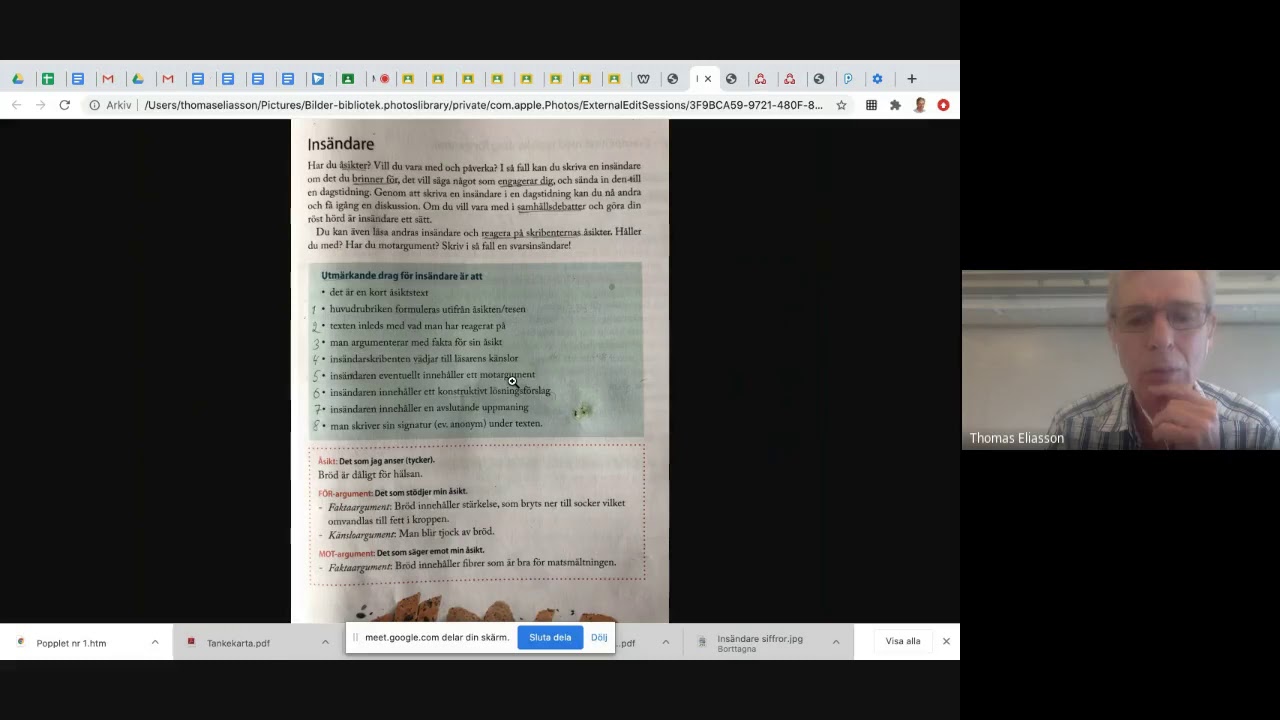
Task: Click the 'Utmärkande drag för insändare är att' heading
Action: pos(401,276)
